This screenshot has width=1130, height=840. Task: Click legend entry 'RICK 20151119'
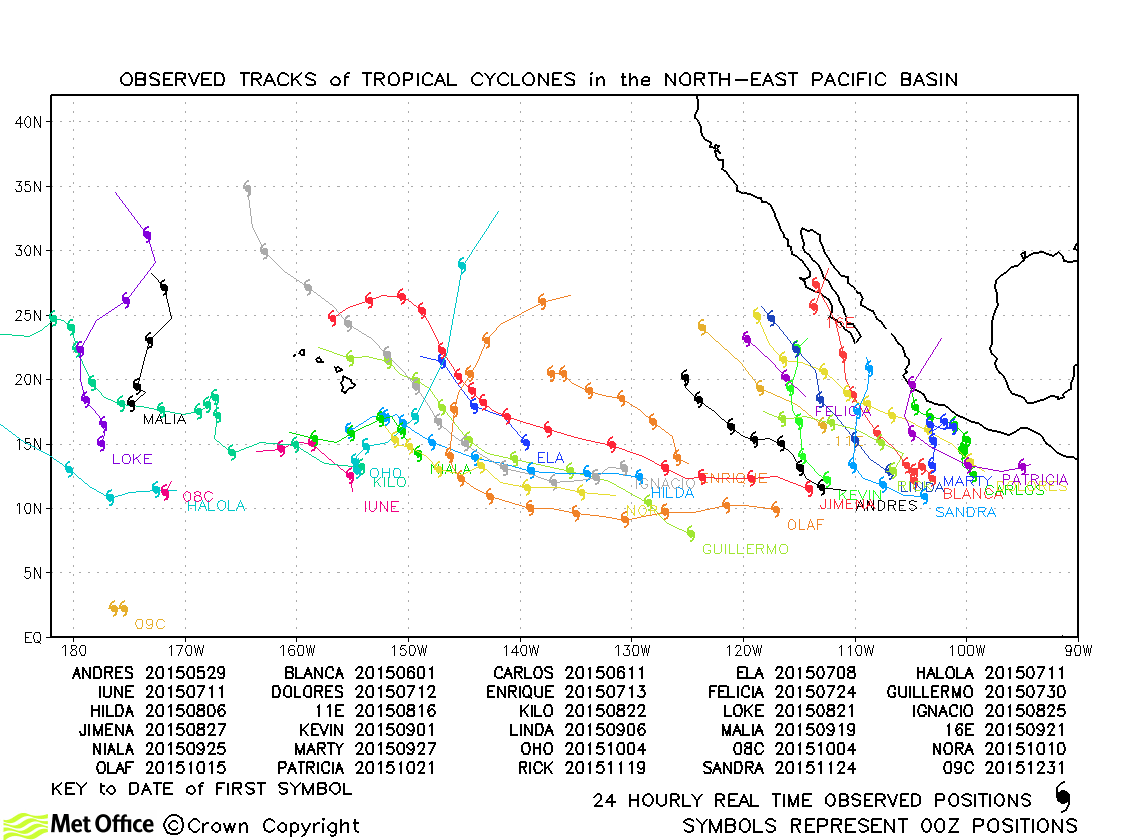(582, 768)
